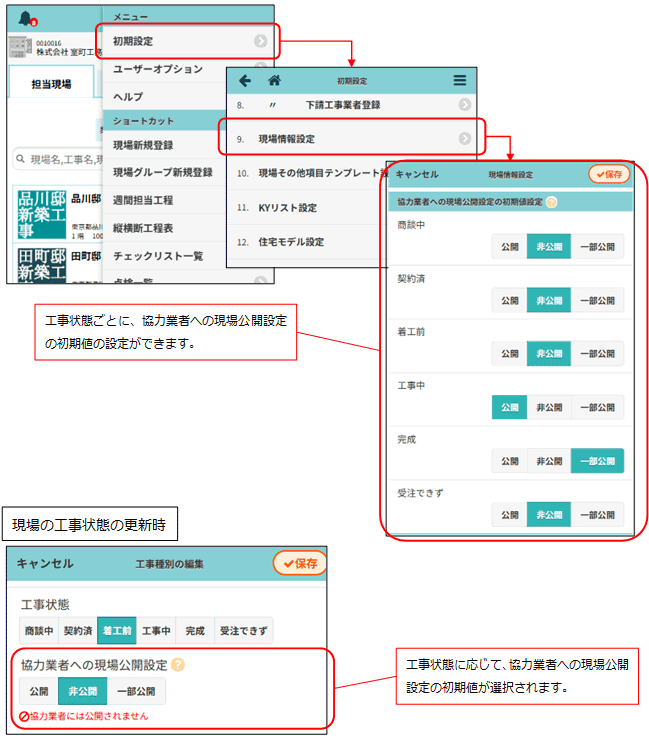Click the back arrow in 初期設定 header

(x=244, y=80)
